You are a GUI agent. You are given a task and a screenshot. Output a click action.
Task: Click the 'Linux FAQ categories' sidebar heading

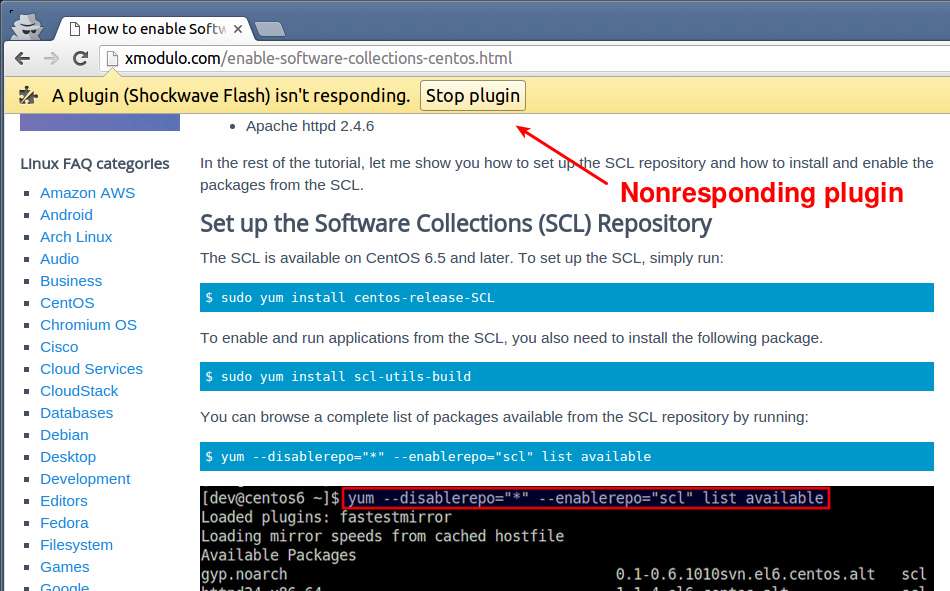click(x=95, y=164)
